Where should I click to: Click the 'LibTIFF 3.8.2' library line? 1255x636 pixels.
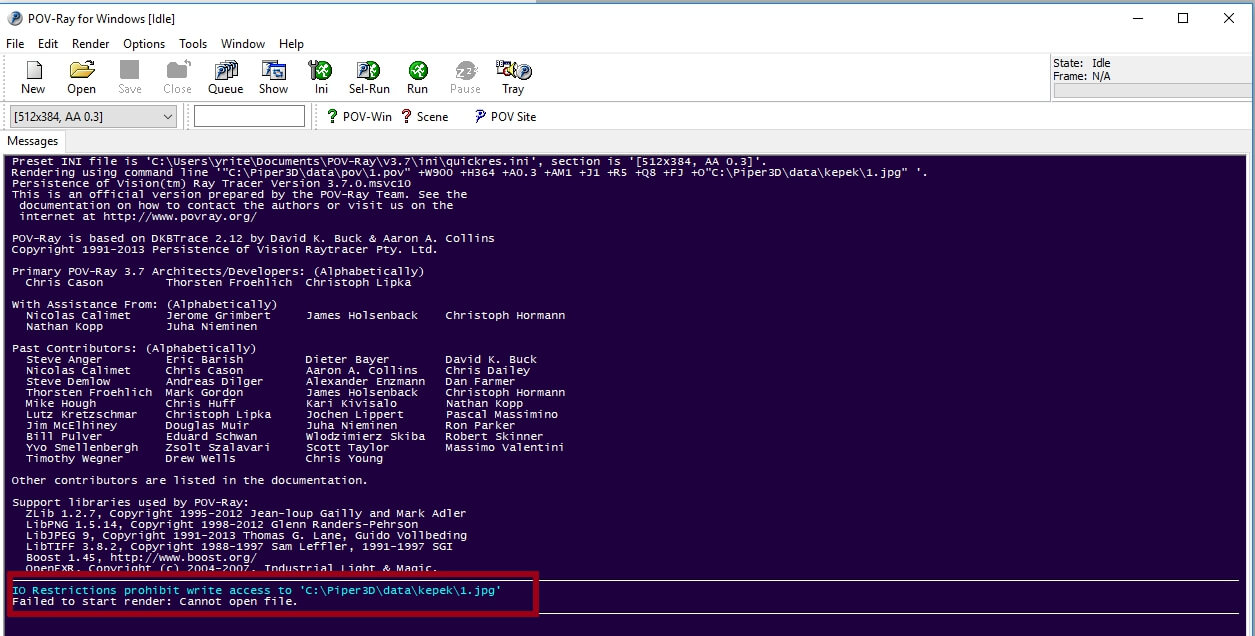pos(239,547)
